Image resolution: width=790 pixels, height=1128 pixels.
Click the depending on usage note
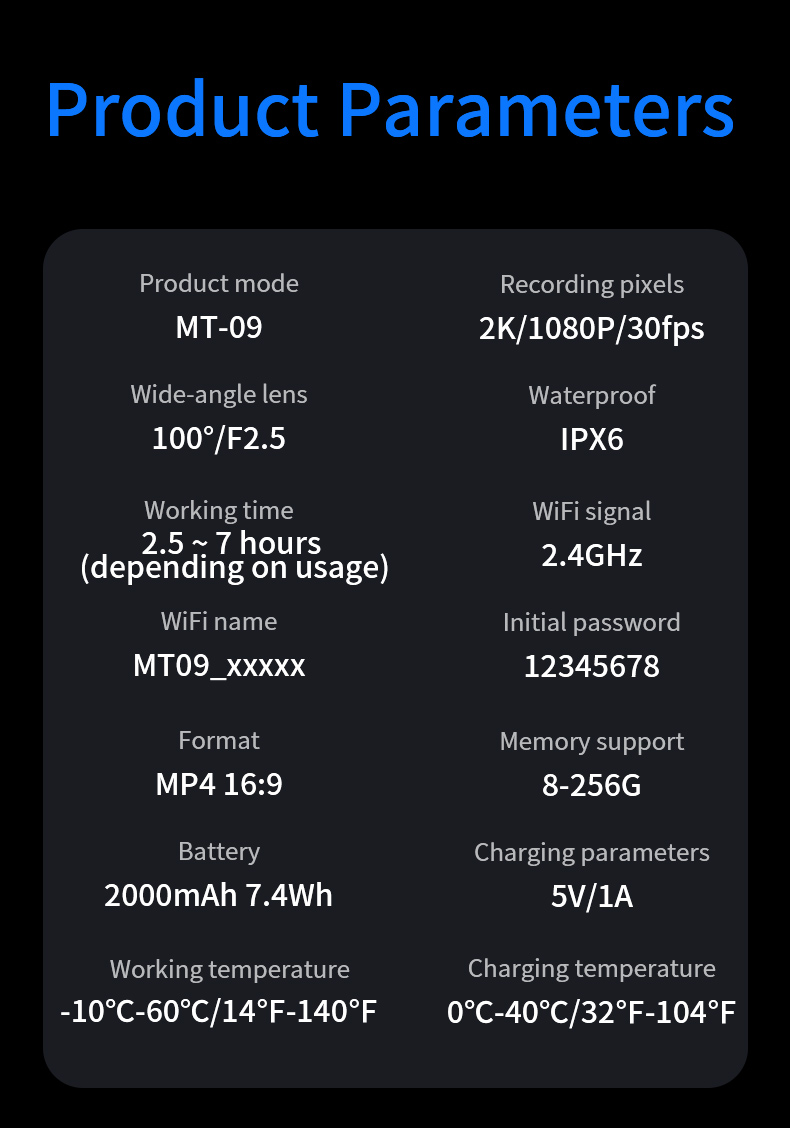tap(234, 568)
